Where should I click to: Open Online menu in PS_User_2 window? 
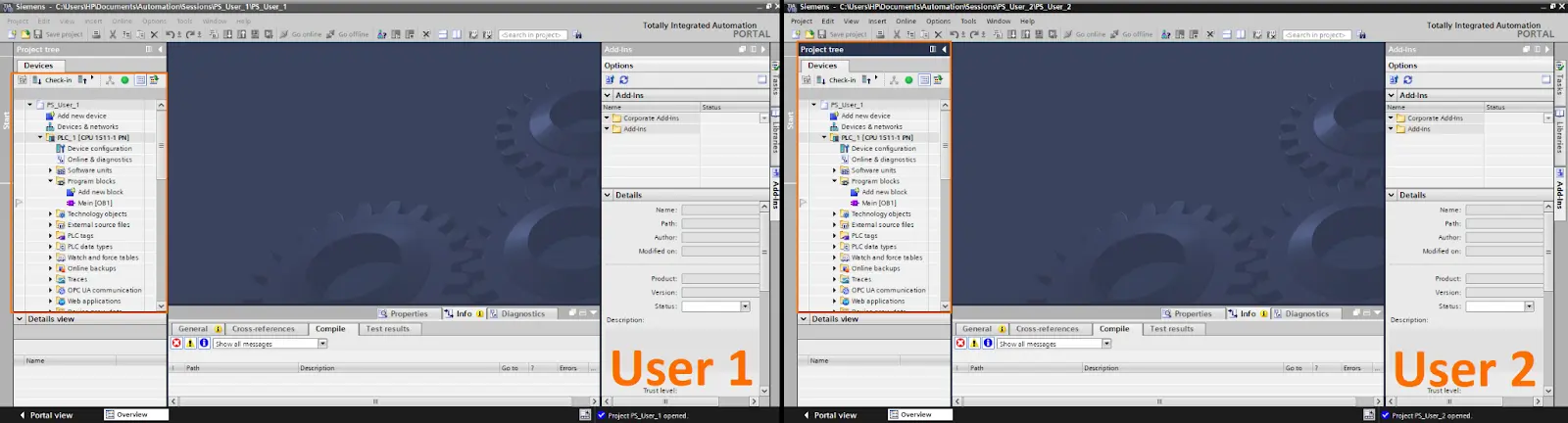(x=906, y=21)
